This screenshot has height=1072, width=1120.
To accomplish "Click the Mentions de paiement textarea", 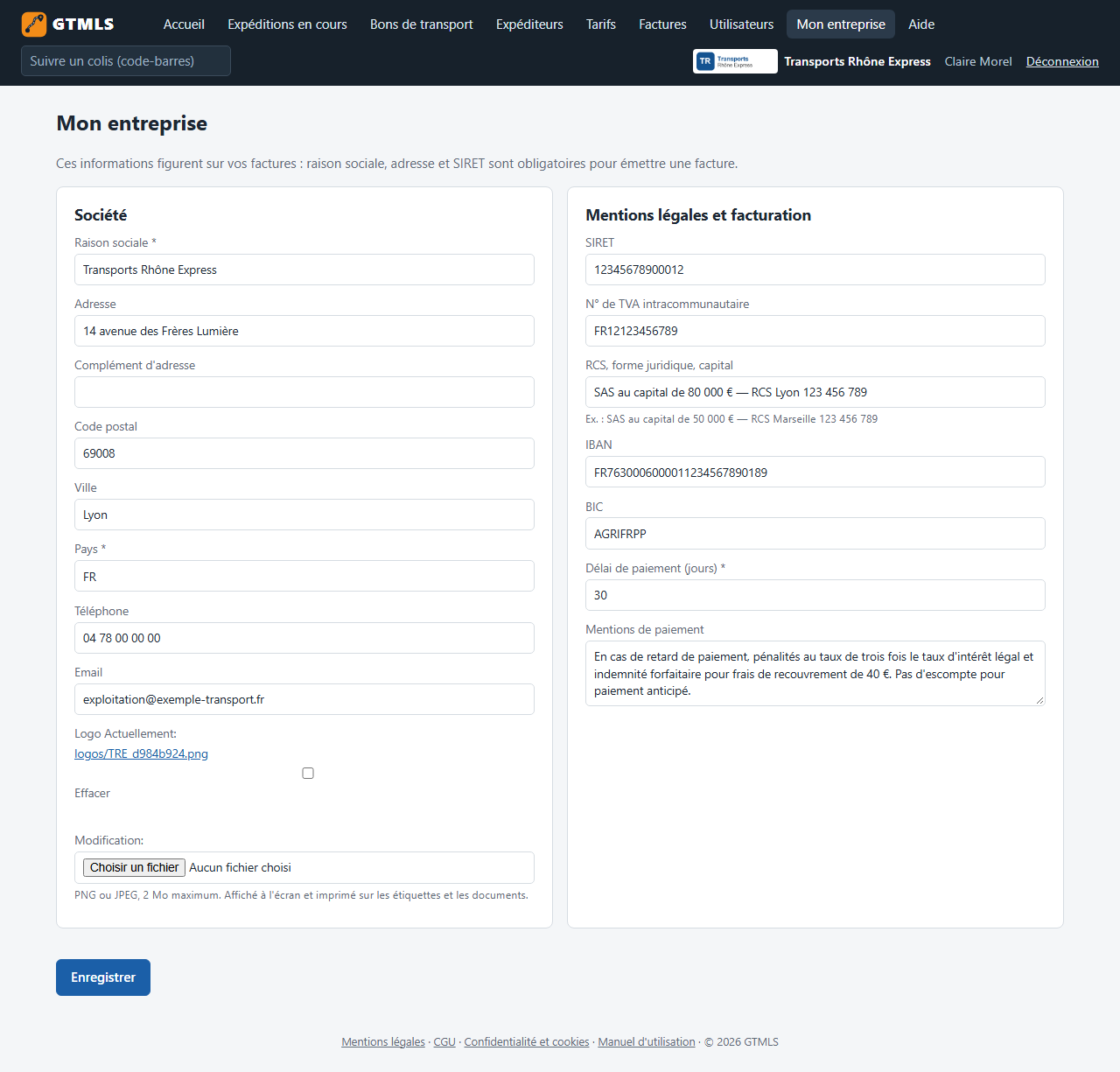I will pyautogui.click(x=815, y=673).
